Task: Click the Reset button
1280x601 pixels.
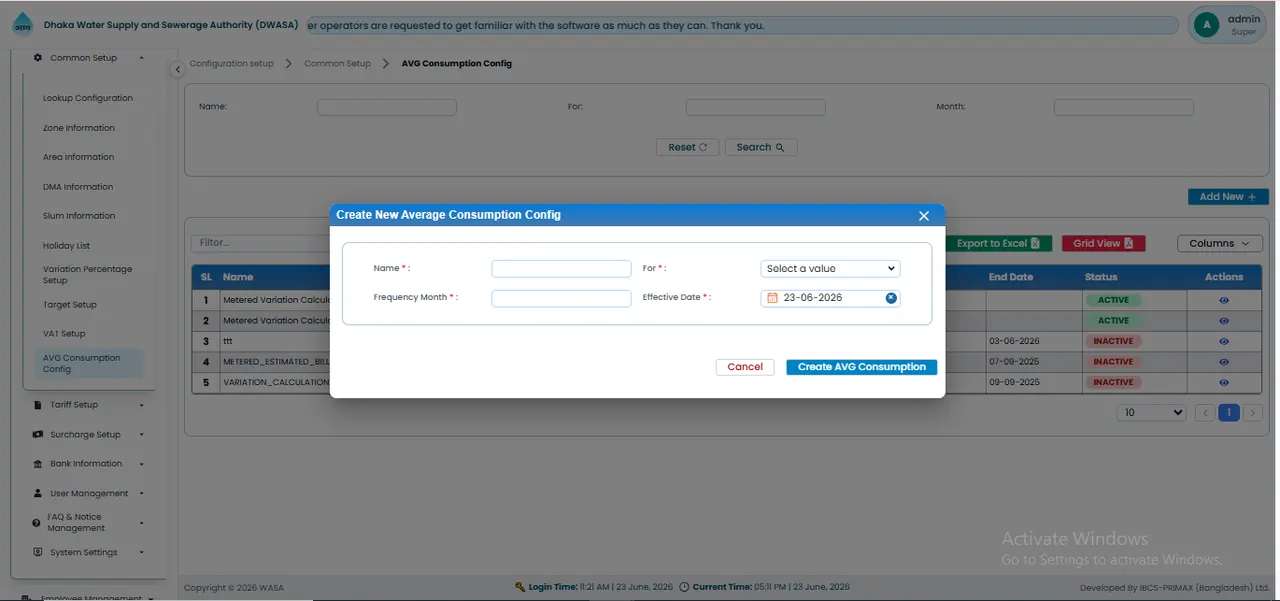Action: point(687,147)
